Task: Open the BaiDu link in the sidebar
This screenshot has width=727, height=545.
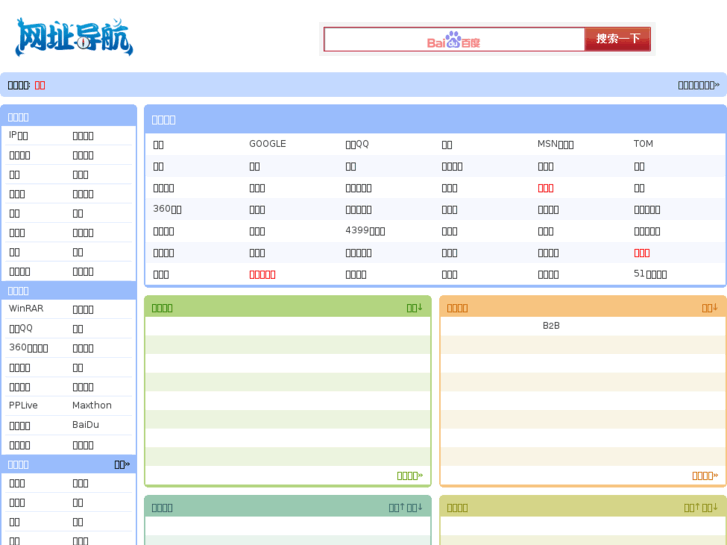Action: (86, 425)
